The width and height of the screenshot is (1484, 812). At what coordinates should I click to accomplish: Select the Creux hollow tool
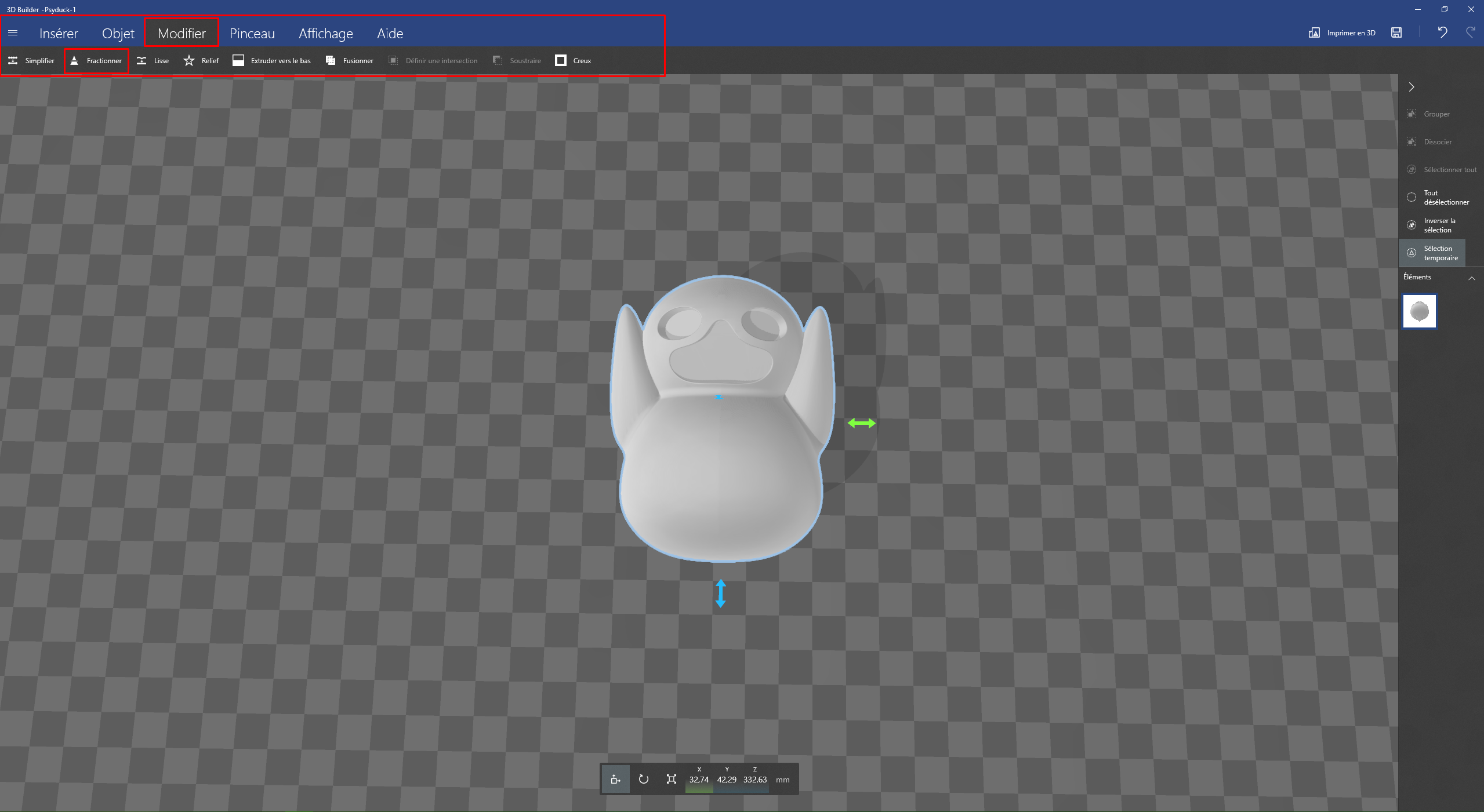573,60
